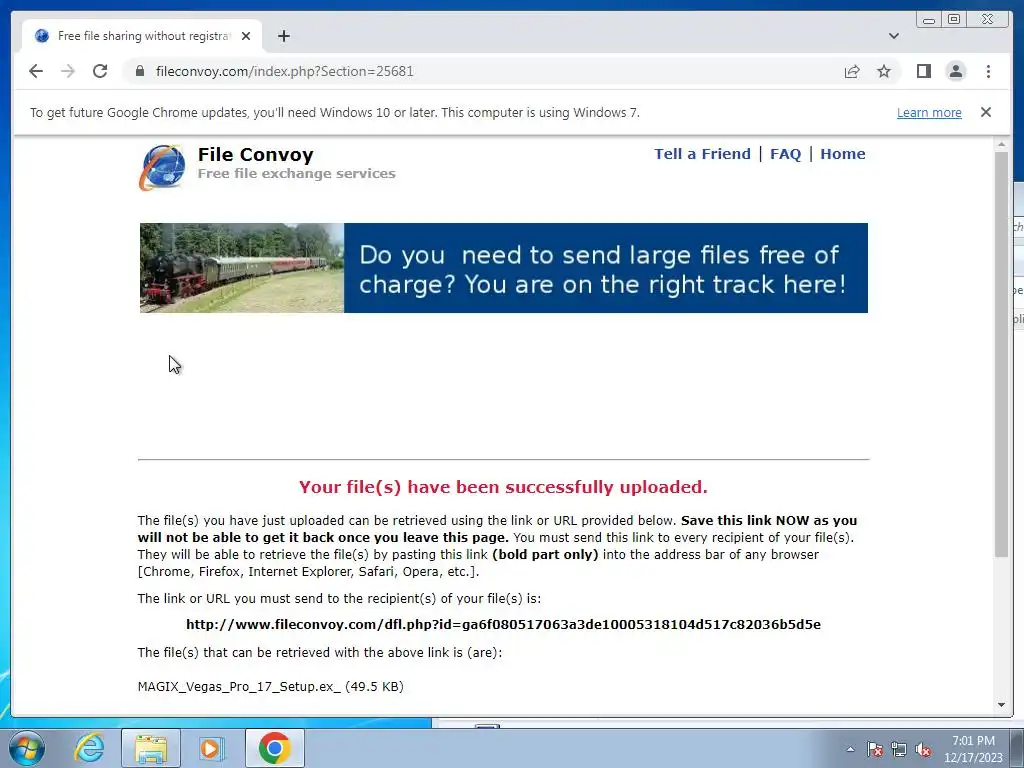
Task: Click the File Convoy globe logo
Action: pyautogui.click(x=162, y=167)
